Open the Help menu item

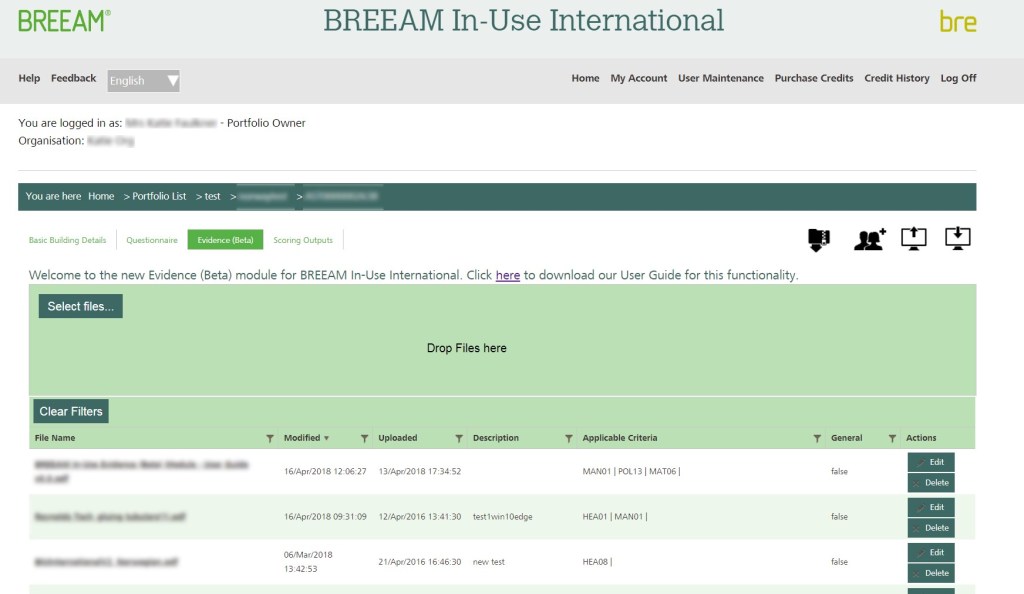(x=29, y=78)
